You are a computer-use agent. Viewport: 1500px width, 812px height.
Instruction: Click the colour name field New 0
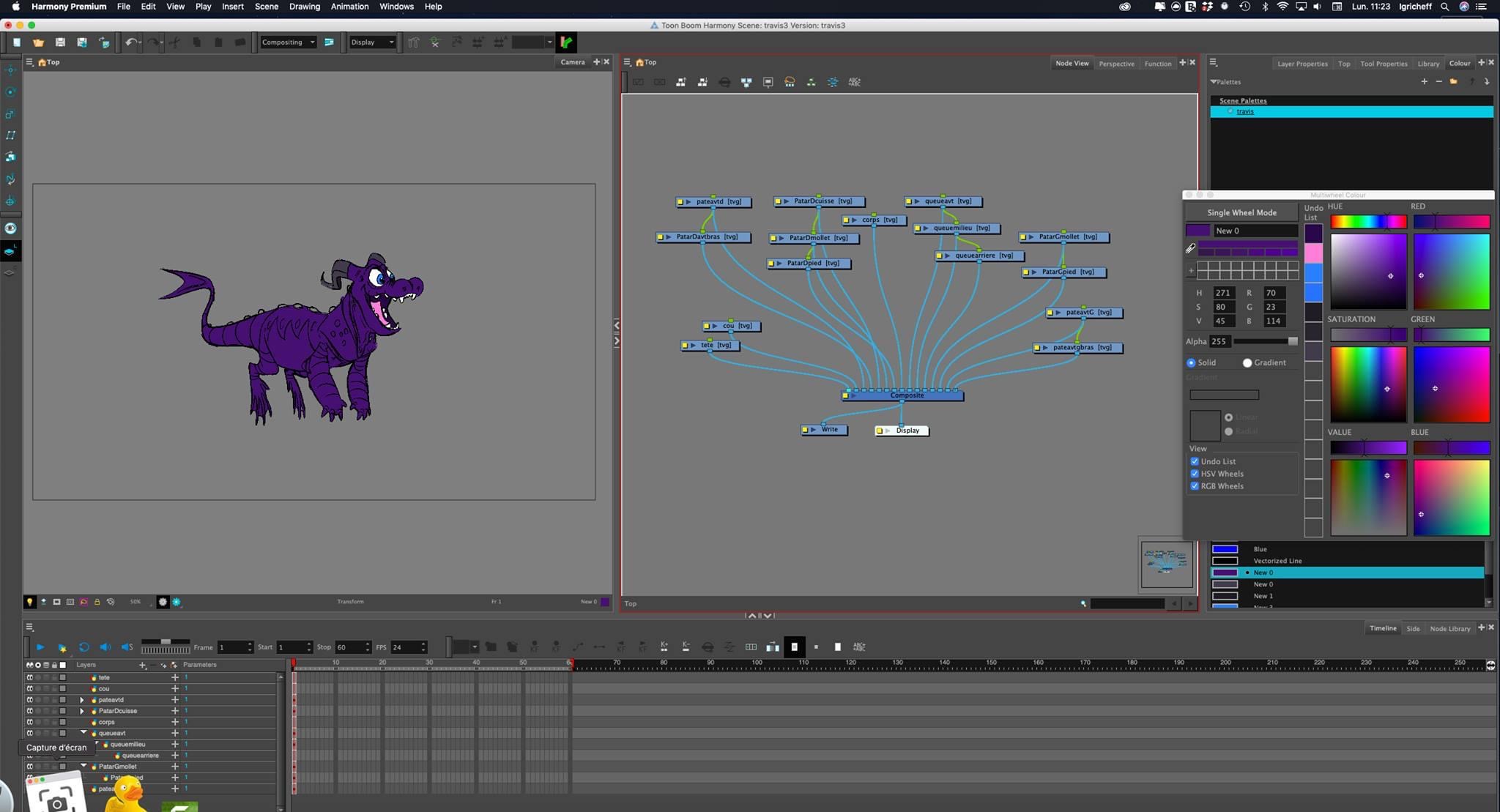pyautogui.click(x=1255, y=231)
